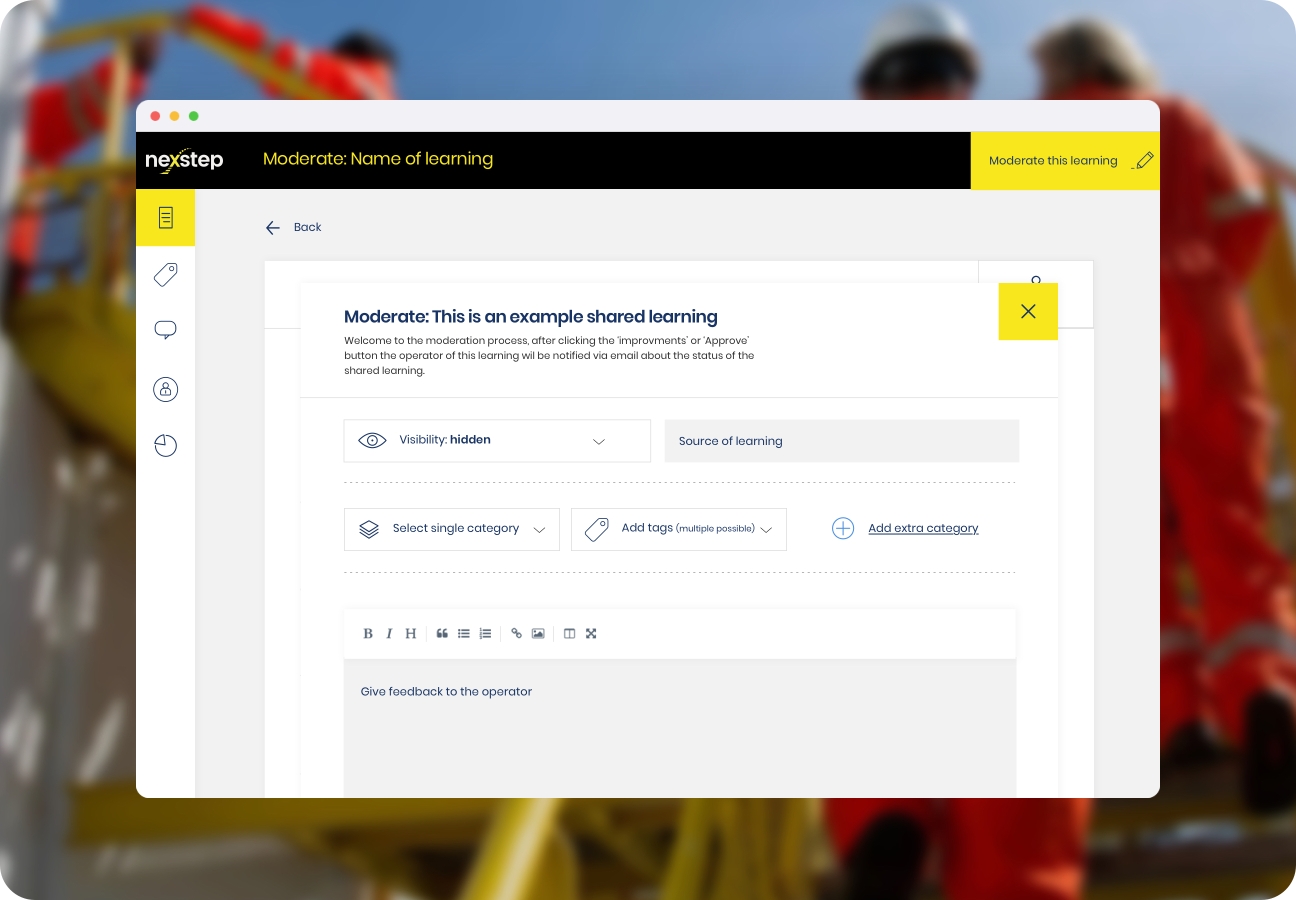
Task: Click the Source of learning field
Action: [x=841, y=441]
